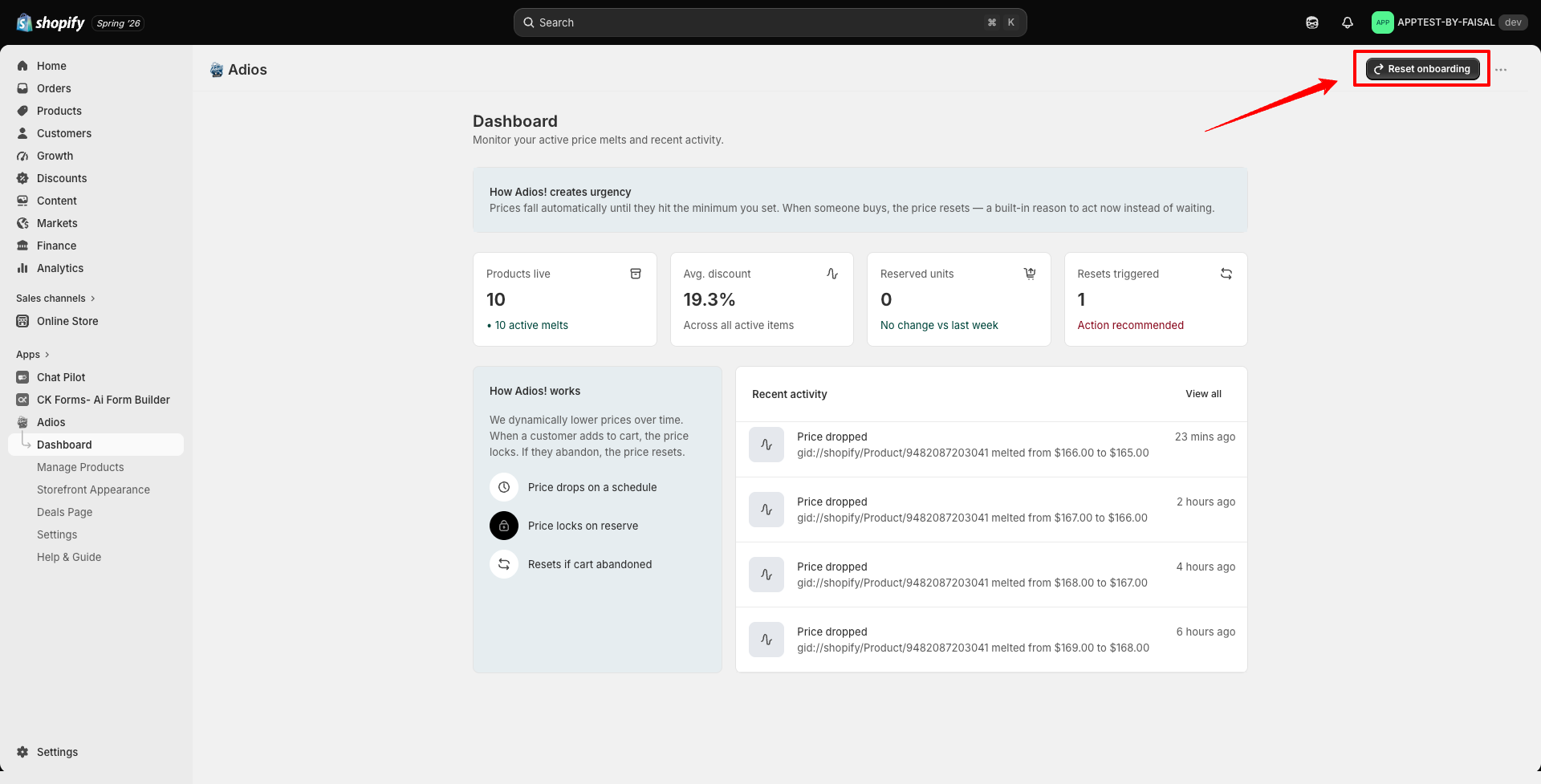The width and height of the screenshot is (1541, 784).
Task: Select the Dashboard menu item
Action: click(96, 445)
